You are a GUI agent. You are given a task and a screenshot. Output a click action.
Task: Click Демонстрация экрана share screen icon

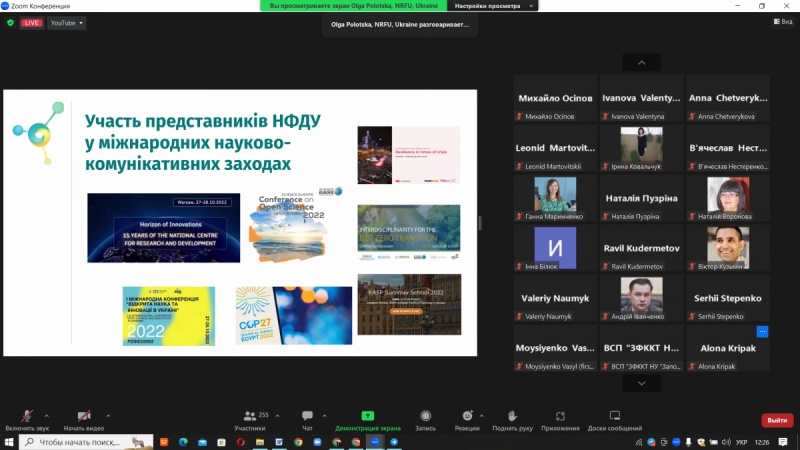pos(367,416)
